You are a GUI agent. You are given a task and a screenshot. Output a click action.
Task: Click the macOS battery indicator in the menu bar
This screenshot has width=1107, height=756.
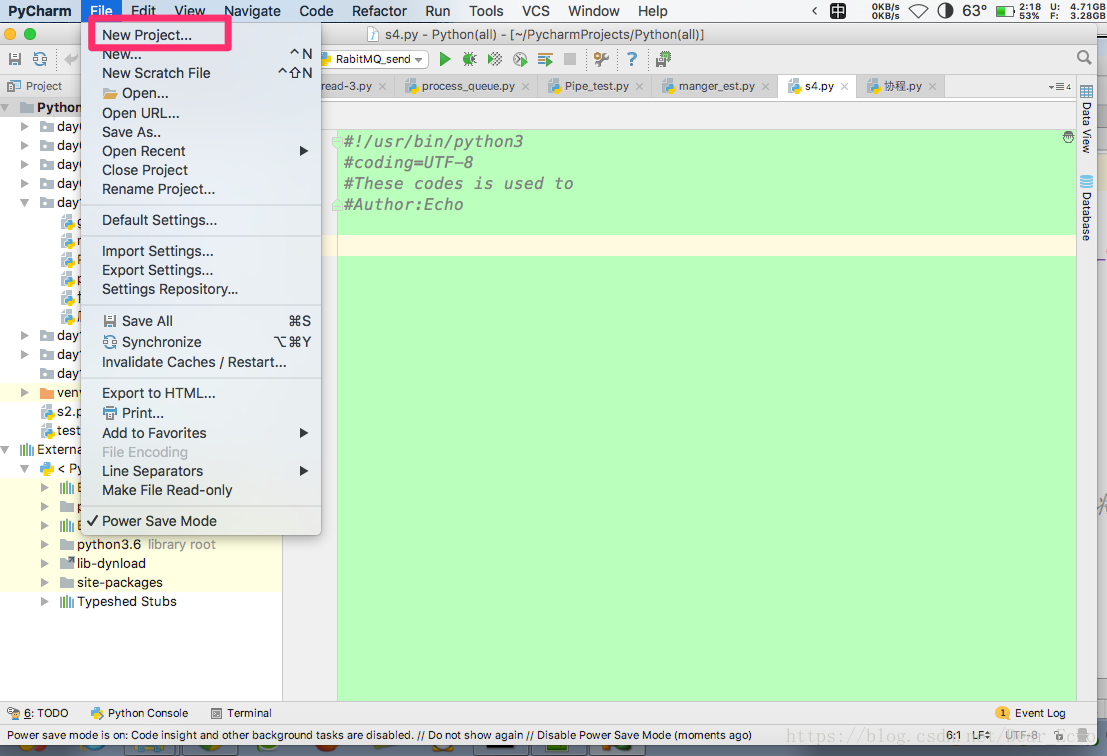[1005, 11]
